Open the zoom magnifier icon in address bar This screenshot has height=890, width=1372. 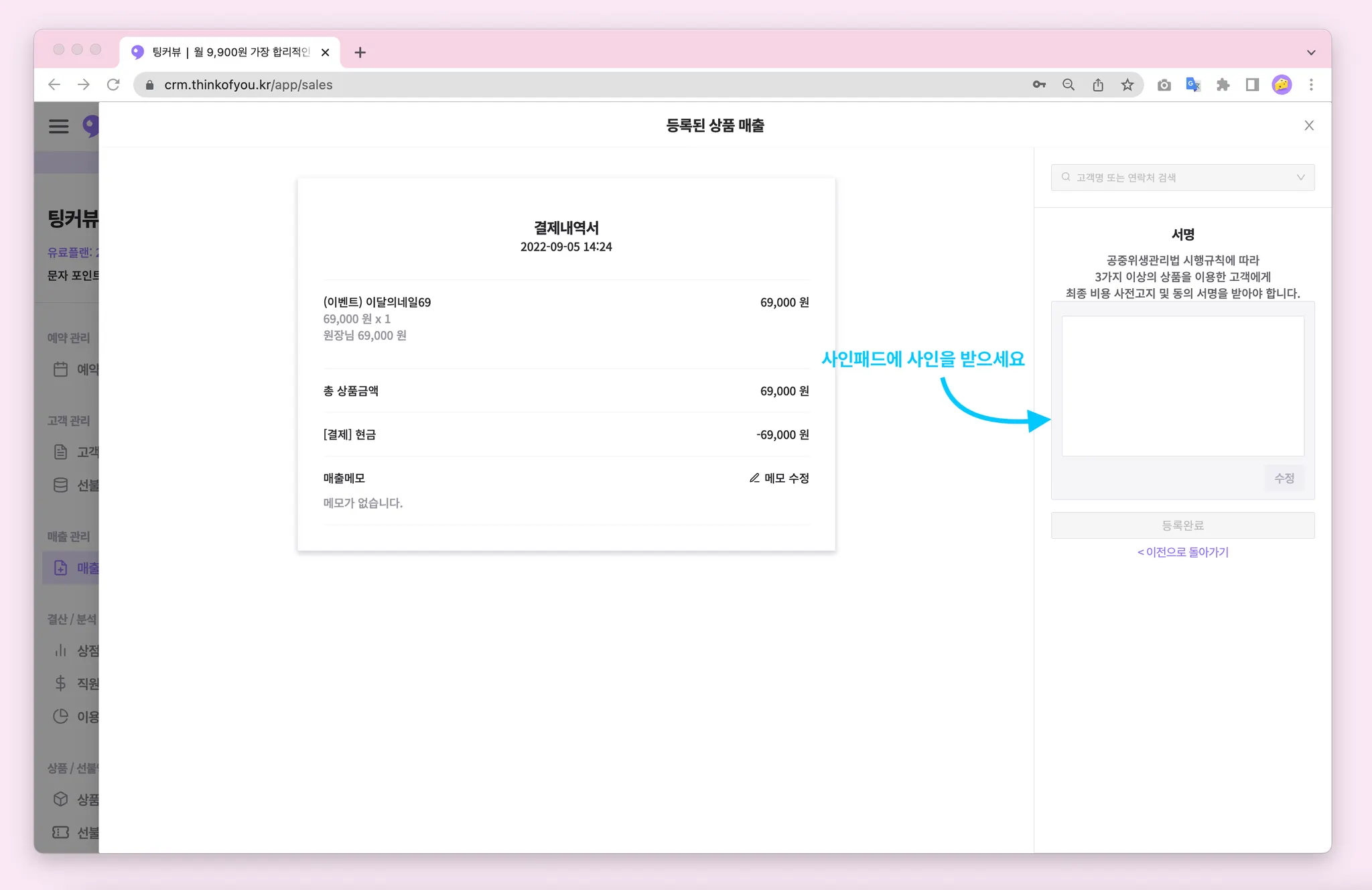(1069, 84)
